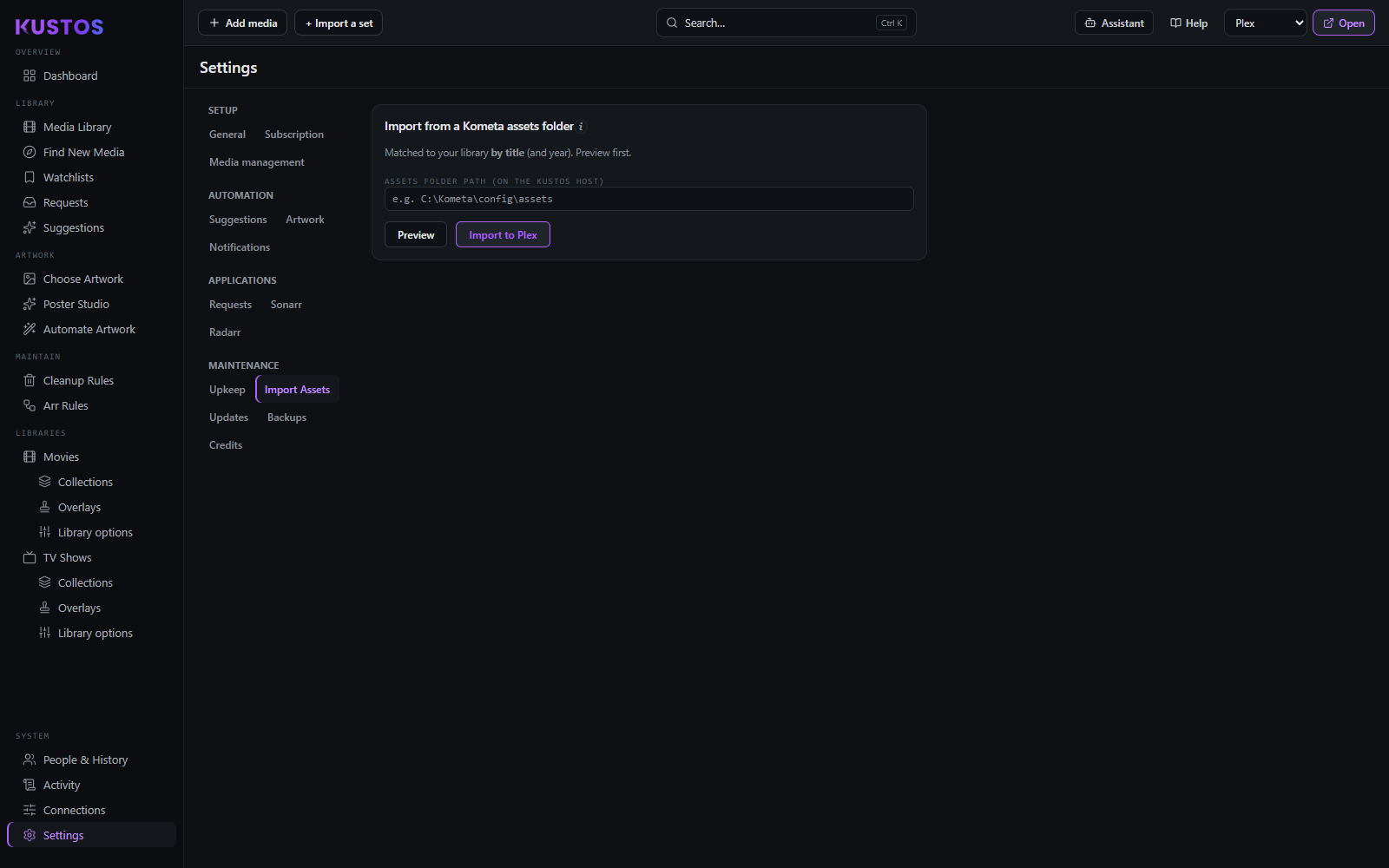Open the Subscription settings tab

pos(294,135)
